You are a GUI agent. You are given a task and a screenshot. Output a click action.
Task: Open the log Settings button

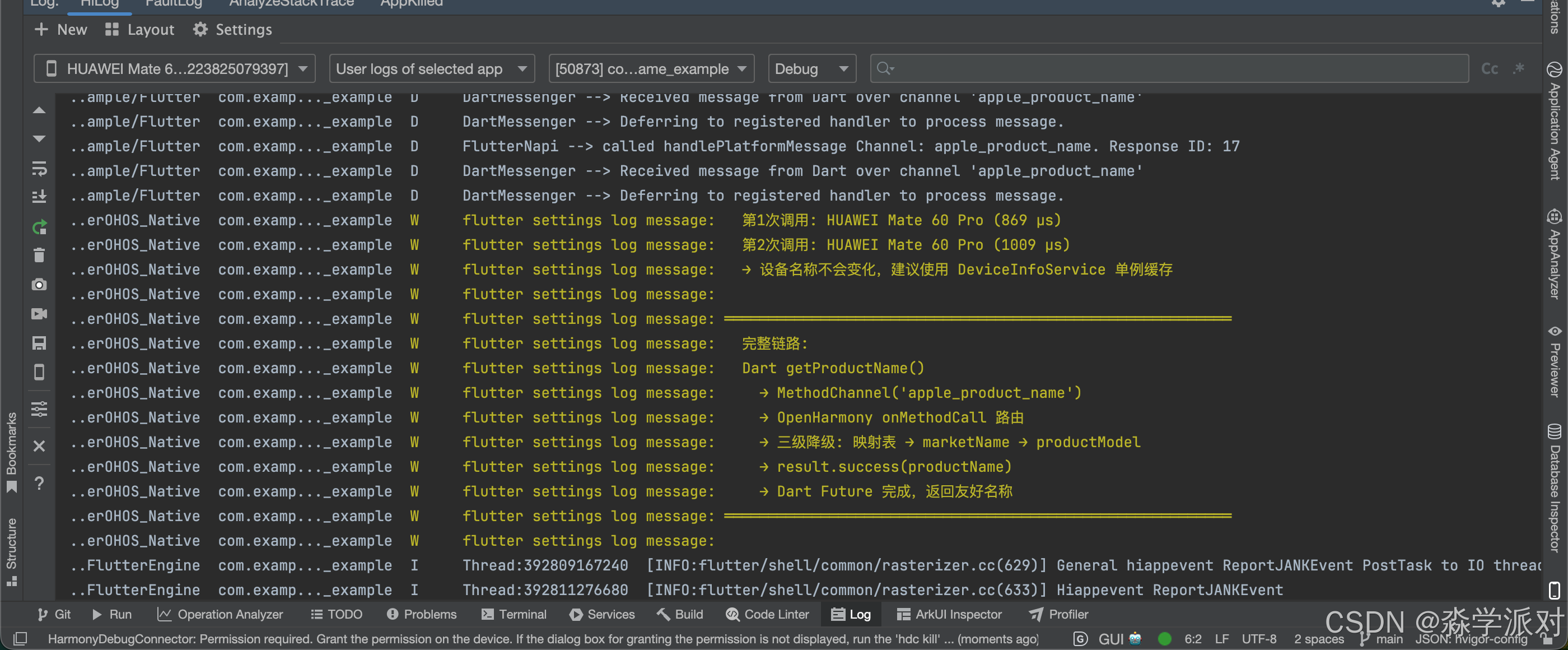[232, 30]
